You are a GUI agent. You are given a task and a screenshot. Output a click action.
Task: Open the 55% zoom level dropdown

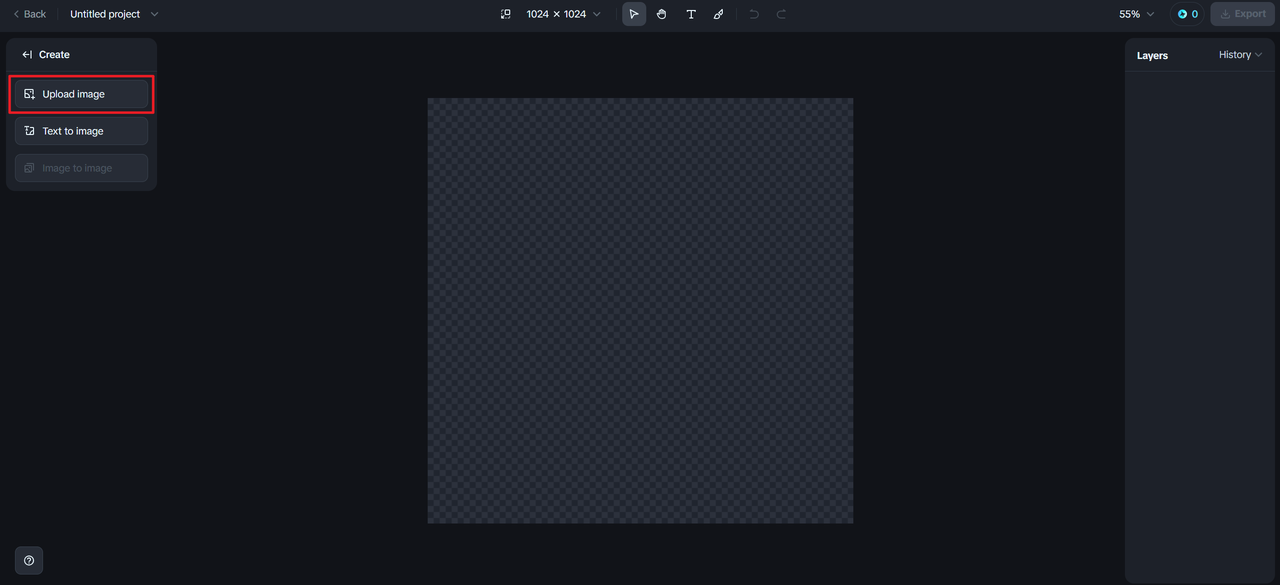tap(1137, 14)
